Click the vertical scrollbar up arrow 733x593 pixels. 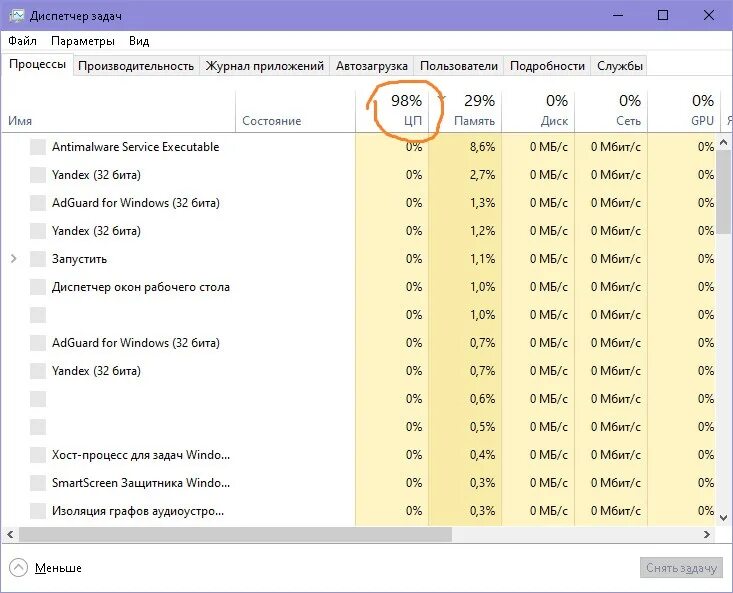(724, 142)
